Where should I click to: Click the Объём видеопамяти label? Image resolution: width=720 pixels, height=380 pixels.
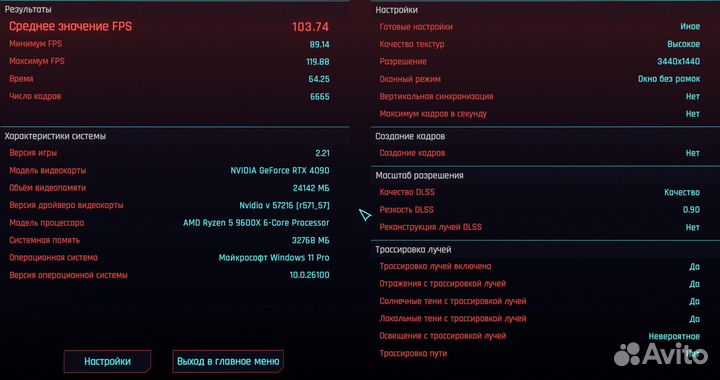[x=47, y=188]
